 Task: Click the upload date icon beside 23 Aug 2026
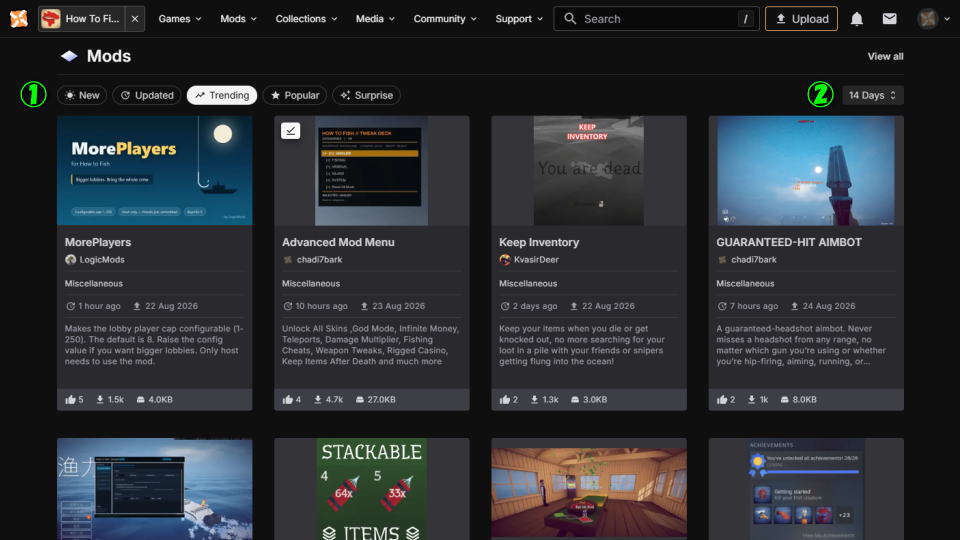pos(364,306)
